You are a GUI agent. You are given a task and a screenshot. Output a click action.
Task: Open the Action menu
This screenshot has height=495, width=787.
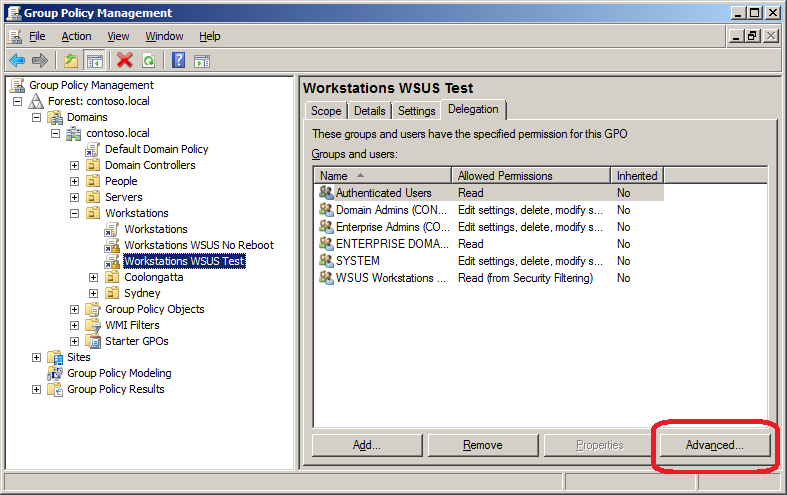(x=76, y=36)
